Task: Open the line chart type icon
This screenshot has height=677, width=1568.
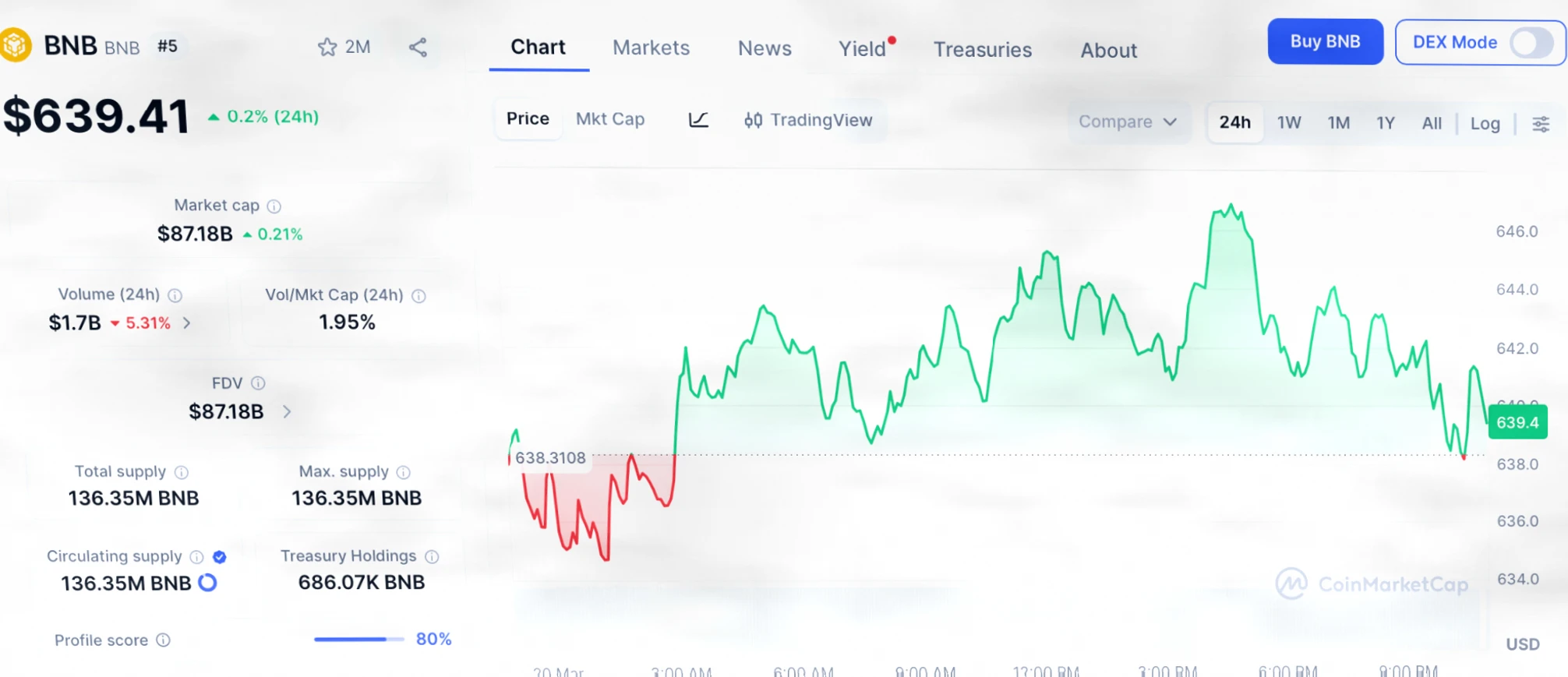Action: [x=698, y=120]
